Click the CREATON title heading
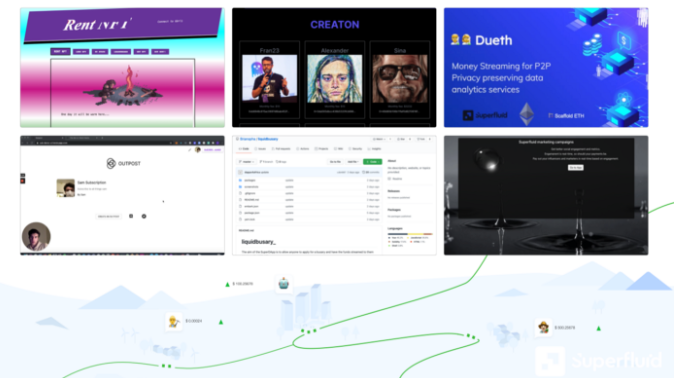 pos(334,25)
